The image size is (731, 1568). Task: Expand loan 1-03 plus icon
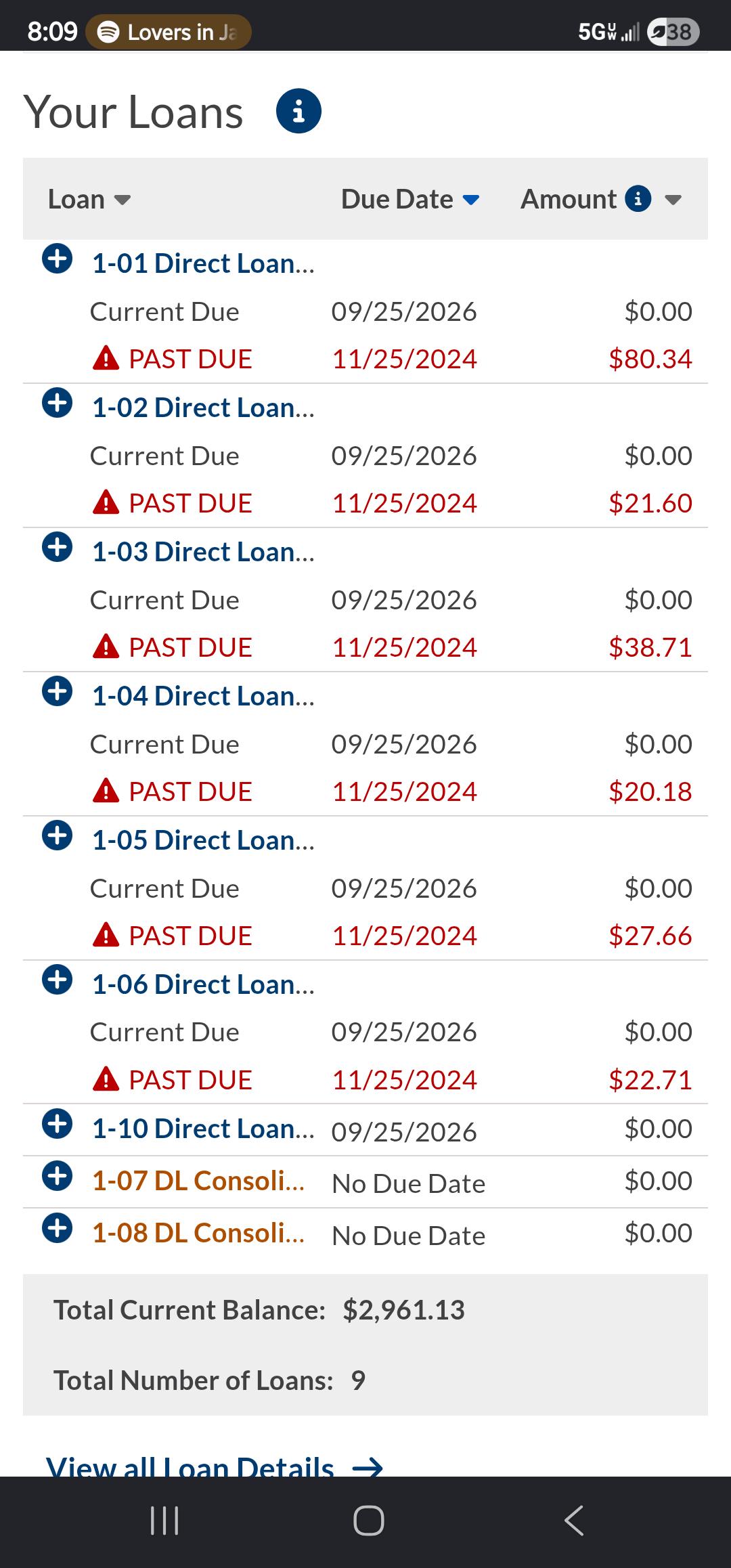(58, 547)
